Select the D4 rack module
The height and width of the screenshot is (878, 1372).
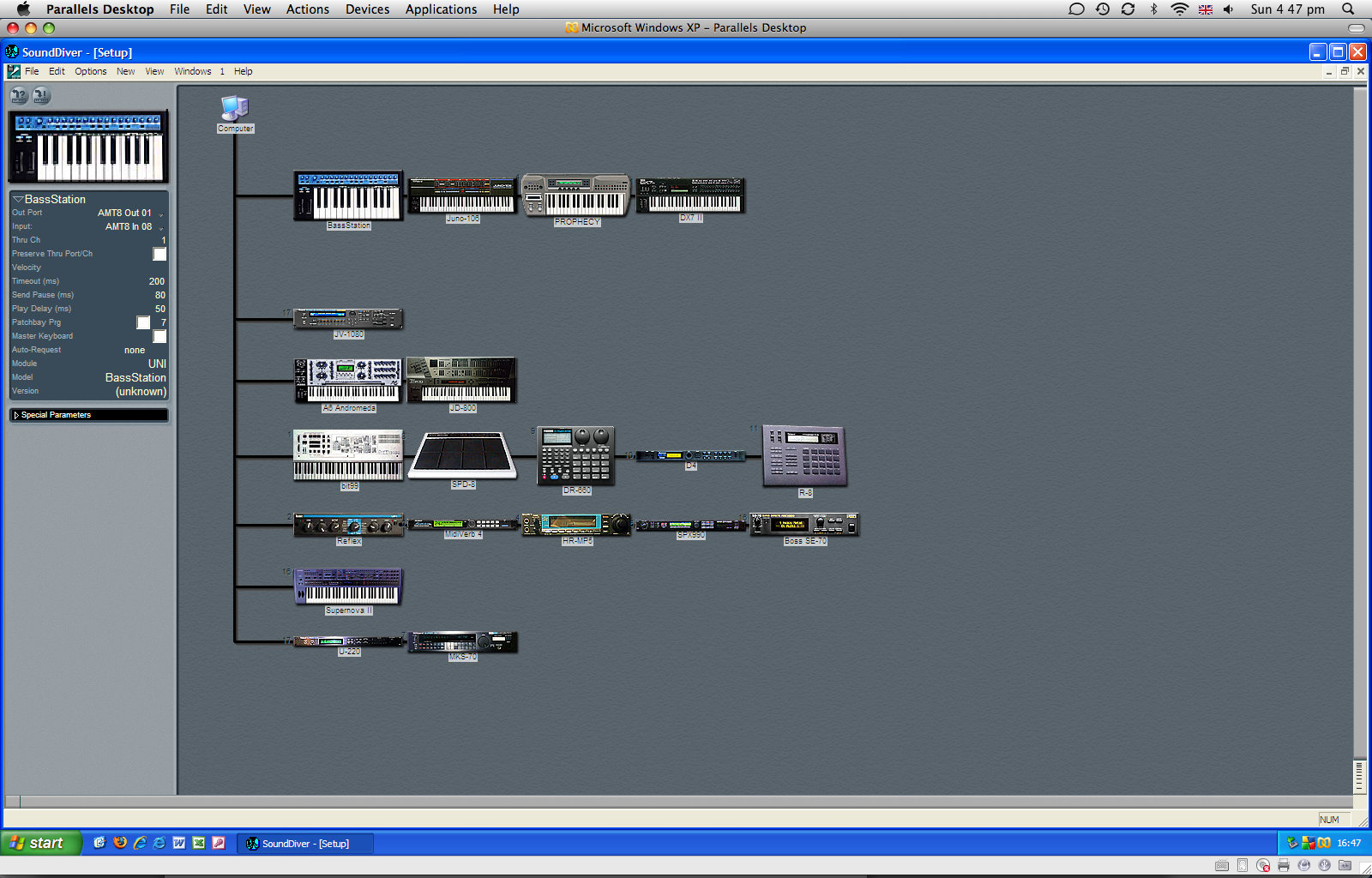690,455
